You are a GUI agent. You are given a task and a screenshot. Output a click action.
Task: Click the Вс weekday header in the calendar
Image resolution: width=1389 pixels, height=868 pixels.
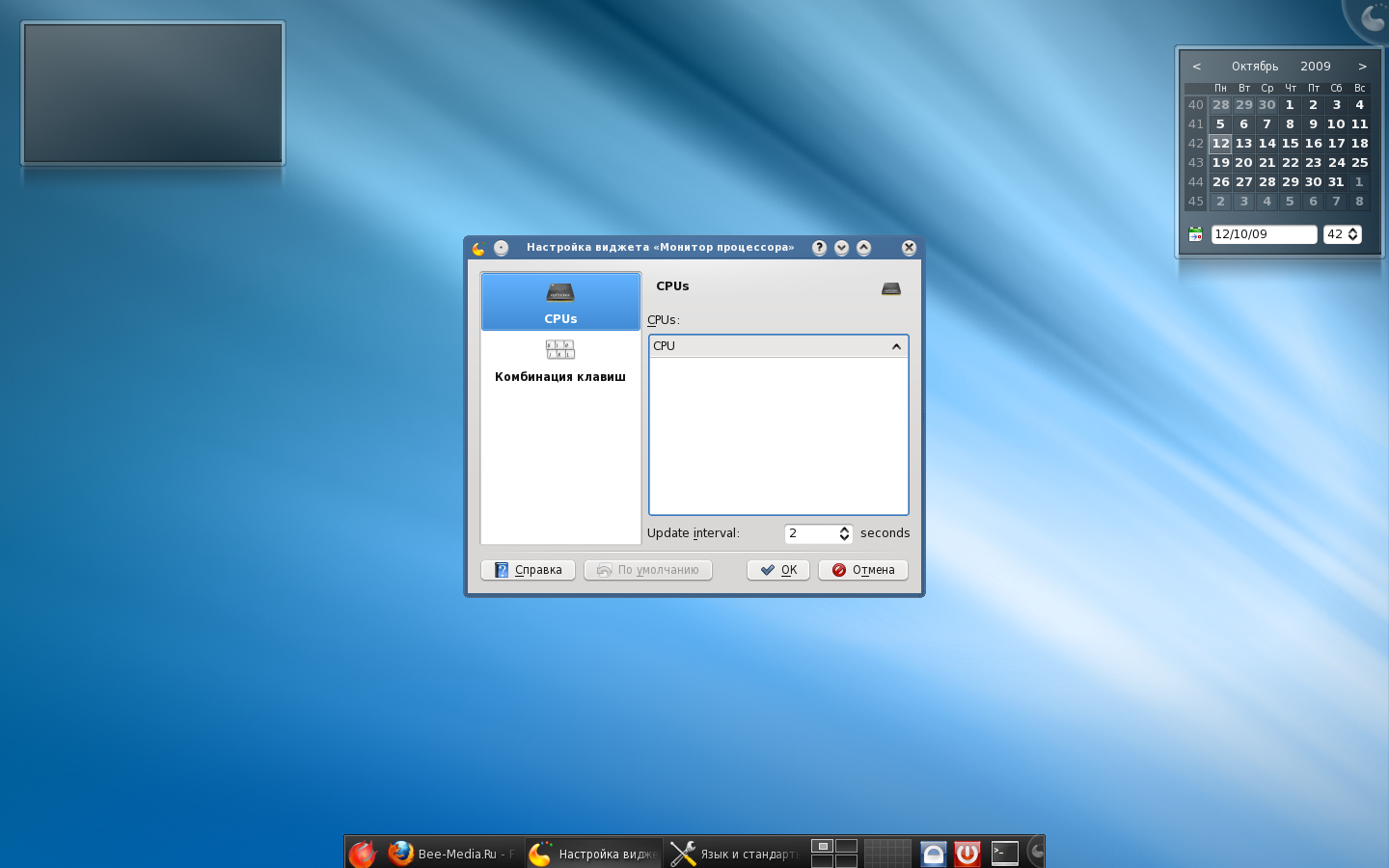1359,88
